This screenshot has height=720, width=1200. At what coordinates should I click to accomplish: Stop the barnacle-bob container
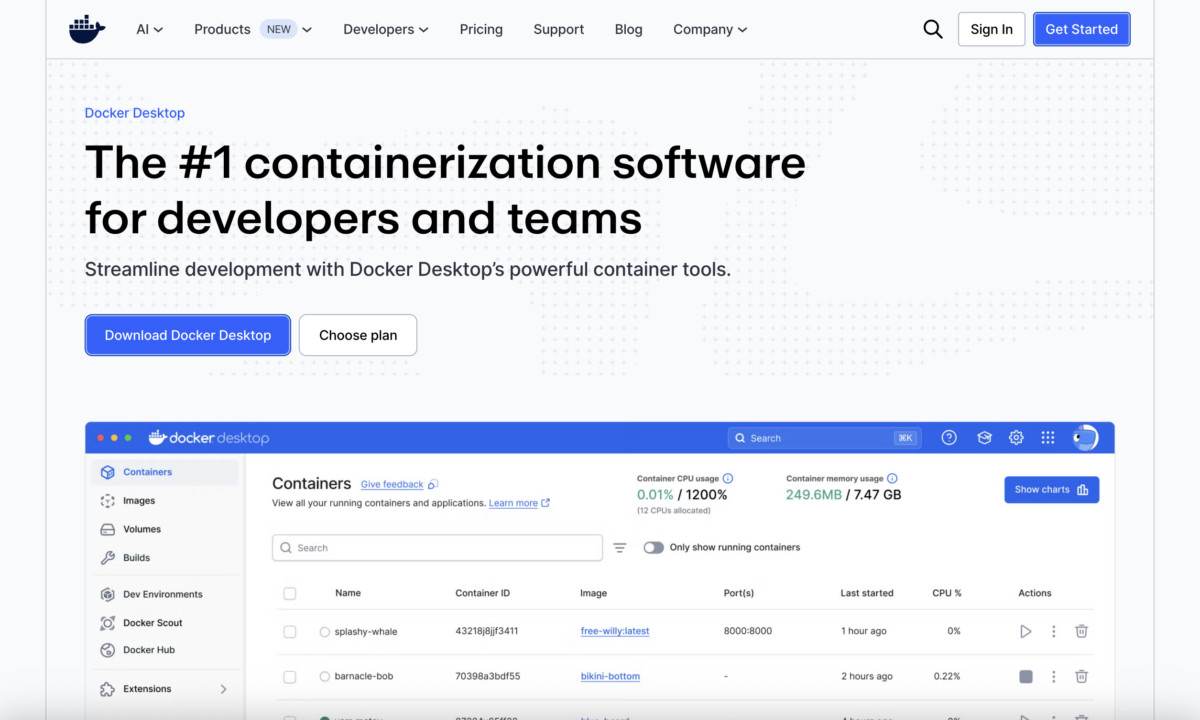pos(1025,677)
